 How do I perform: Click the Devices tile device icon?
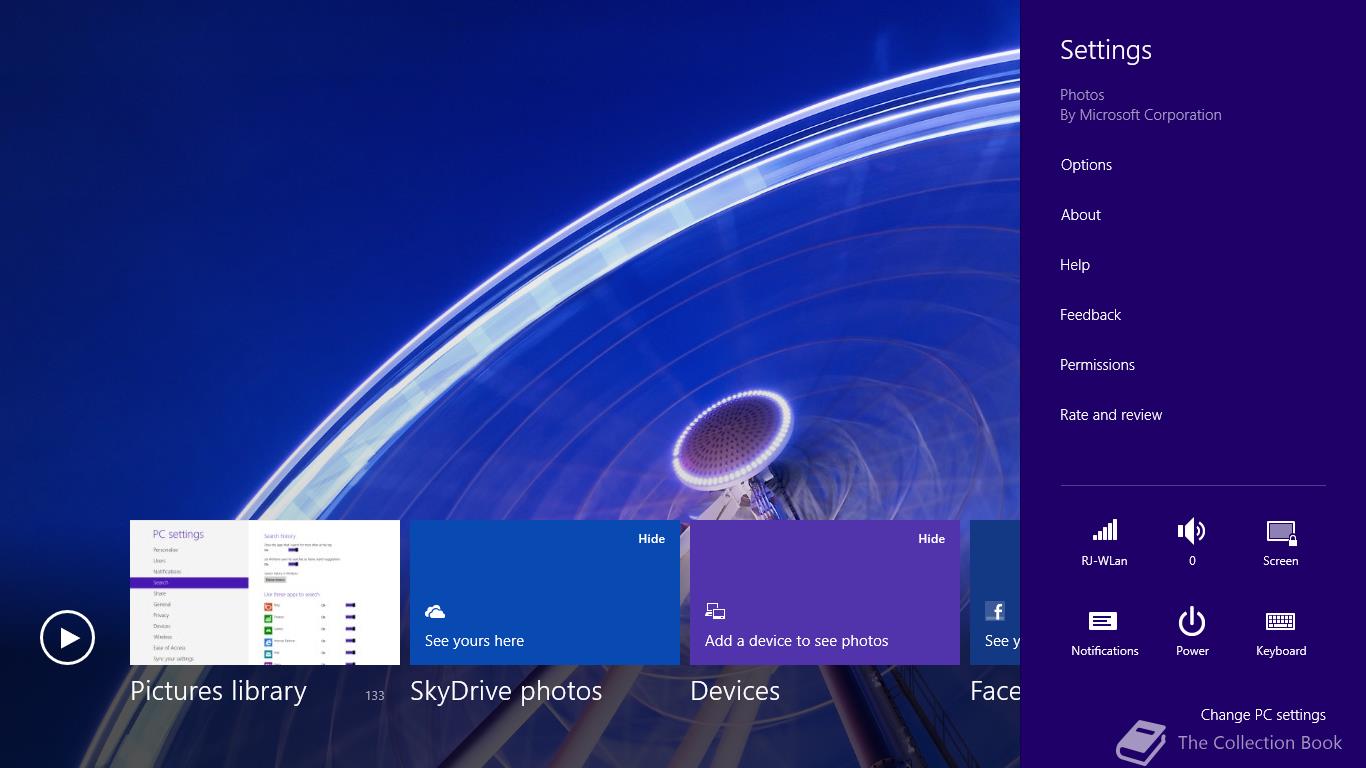(x=715, y=611)
